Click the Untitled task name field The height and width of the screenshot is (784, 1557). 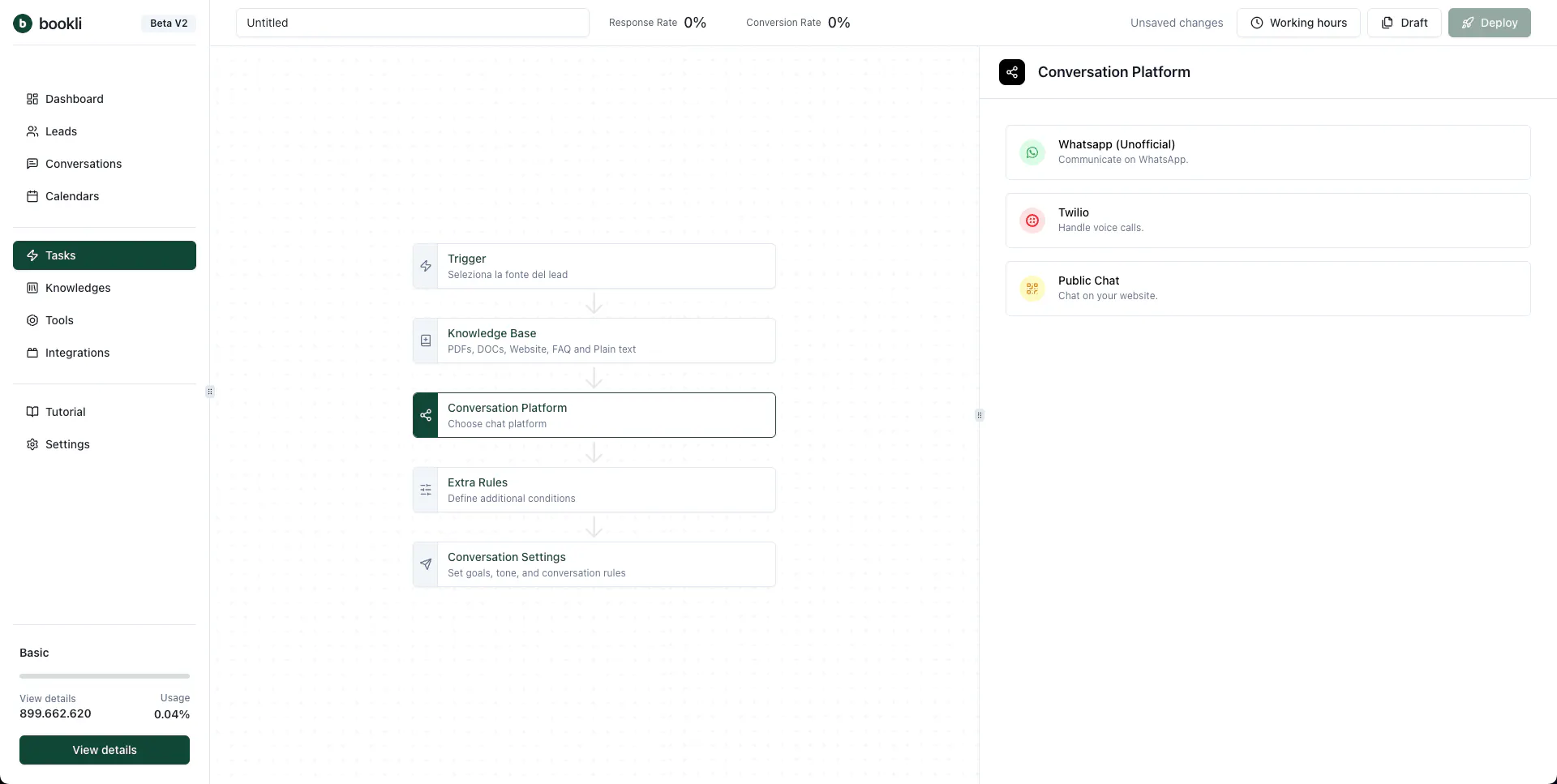[413, 23]
